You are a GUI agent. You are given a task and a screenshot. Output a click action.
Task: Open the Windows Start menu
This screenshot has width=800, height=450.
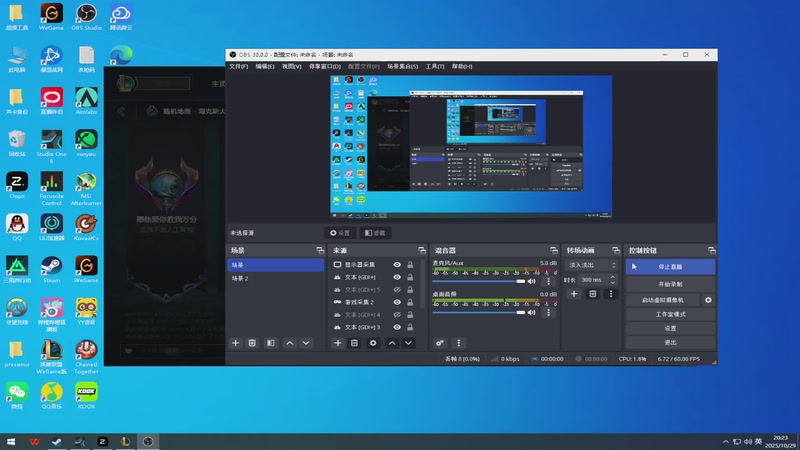pos(11,442)
